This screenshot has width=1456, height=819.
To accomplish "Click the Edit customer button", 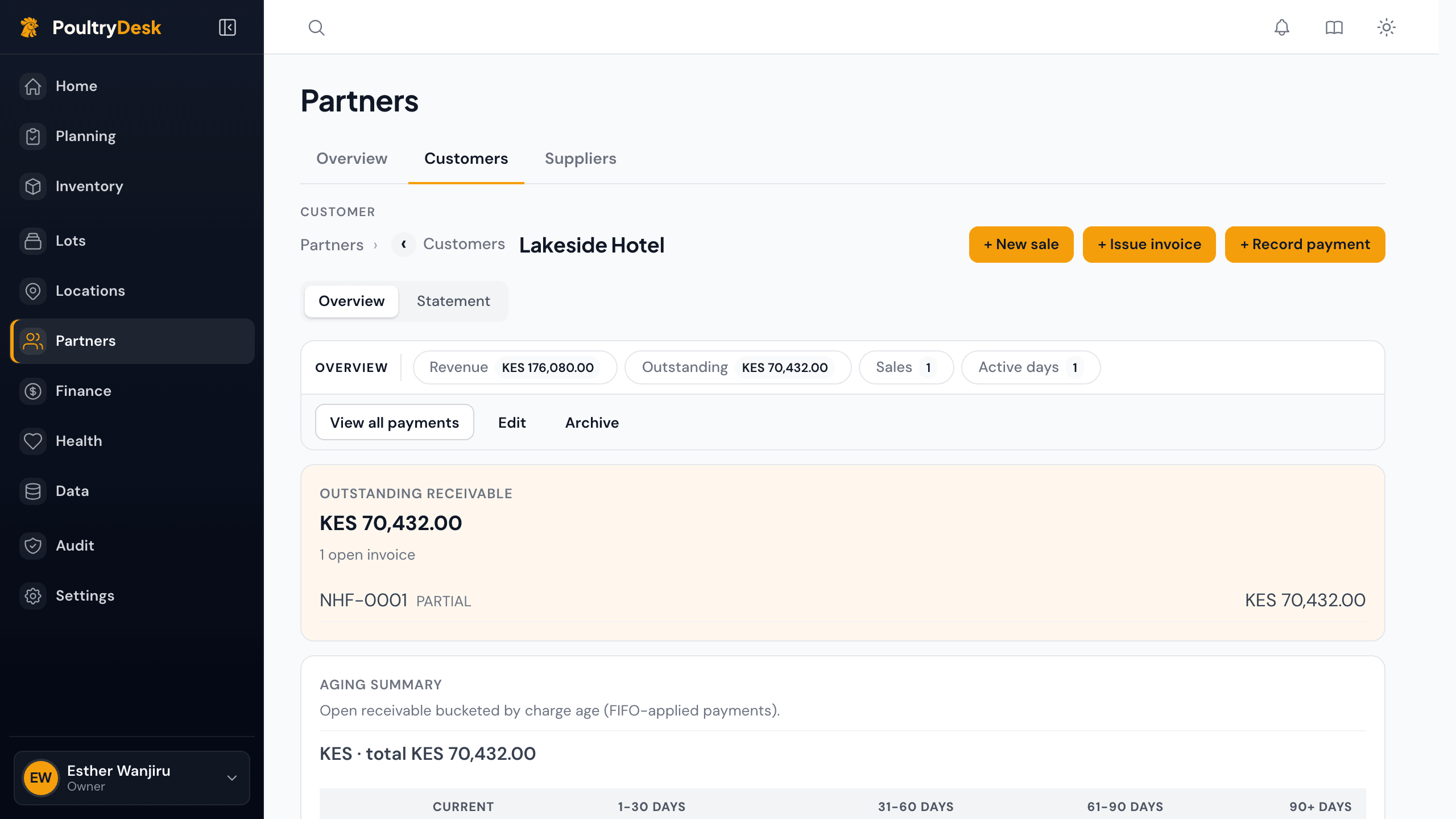I will pyautogui.click(x=512, y=422).
